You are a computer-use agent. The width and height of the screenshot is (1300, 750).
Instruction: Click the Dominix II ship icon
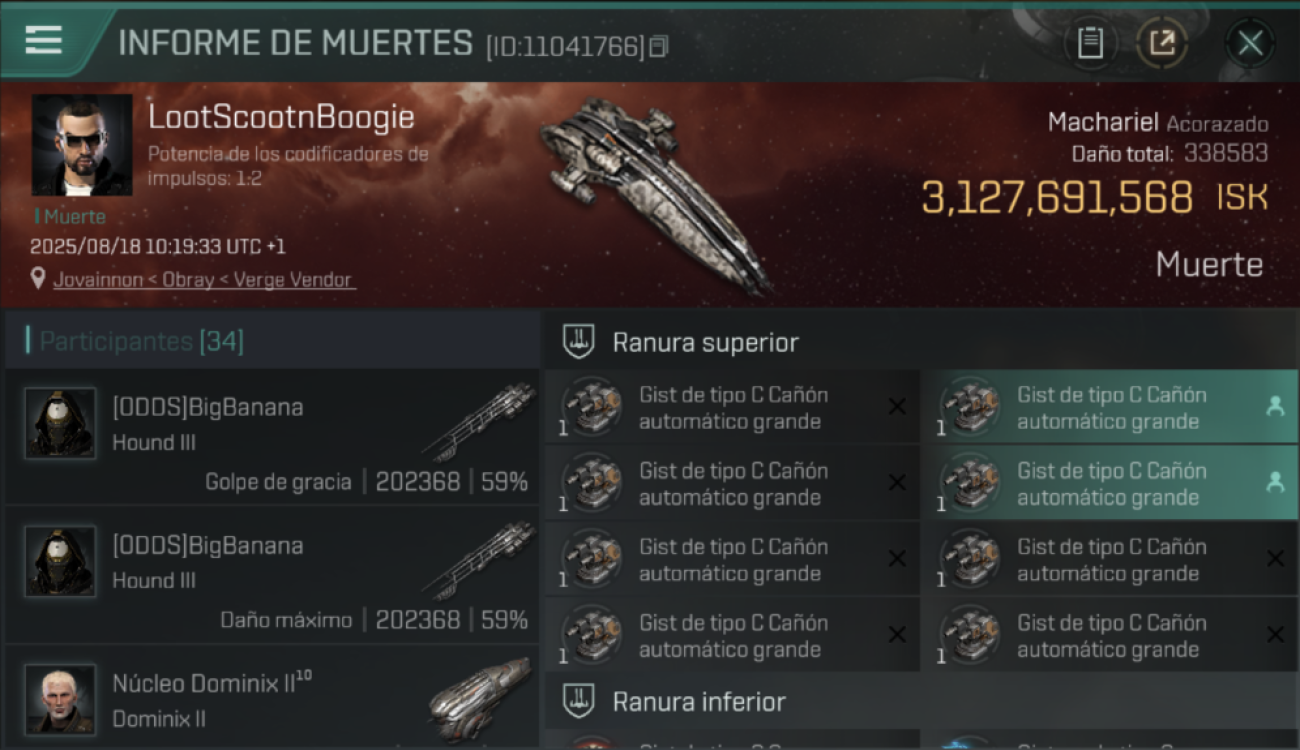coord(480,698)
